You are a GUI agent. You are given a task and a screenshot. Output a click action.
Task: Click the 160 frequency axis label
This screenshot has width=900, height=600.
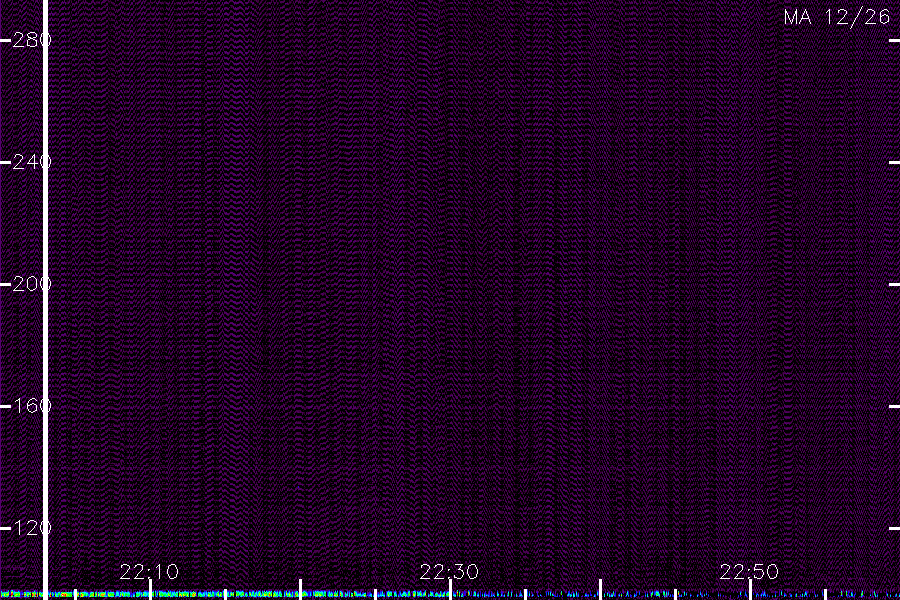tap(32, 406)
